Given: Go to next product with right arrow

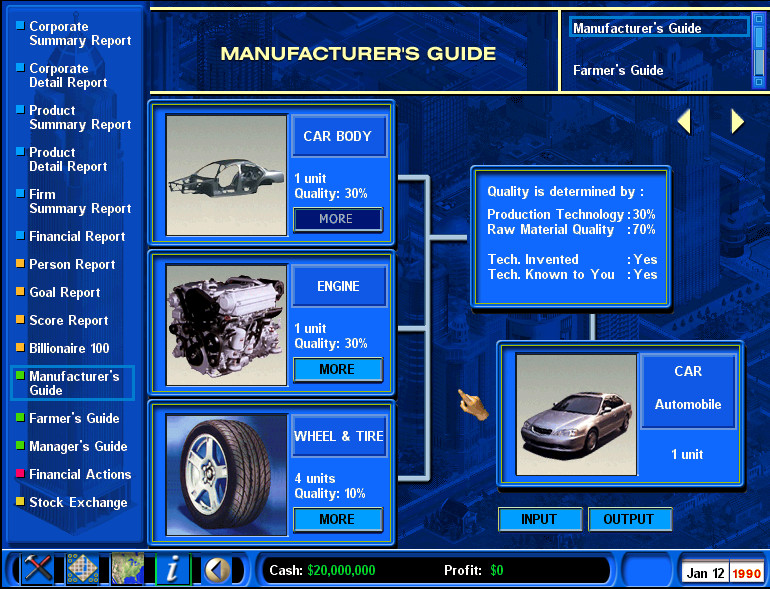Looking at the screenshot, I should [x=738, y=121].
